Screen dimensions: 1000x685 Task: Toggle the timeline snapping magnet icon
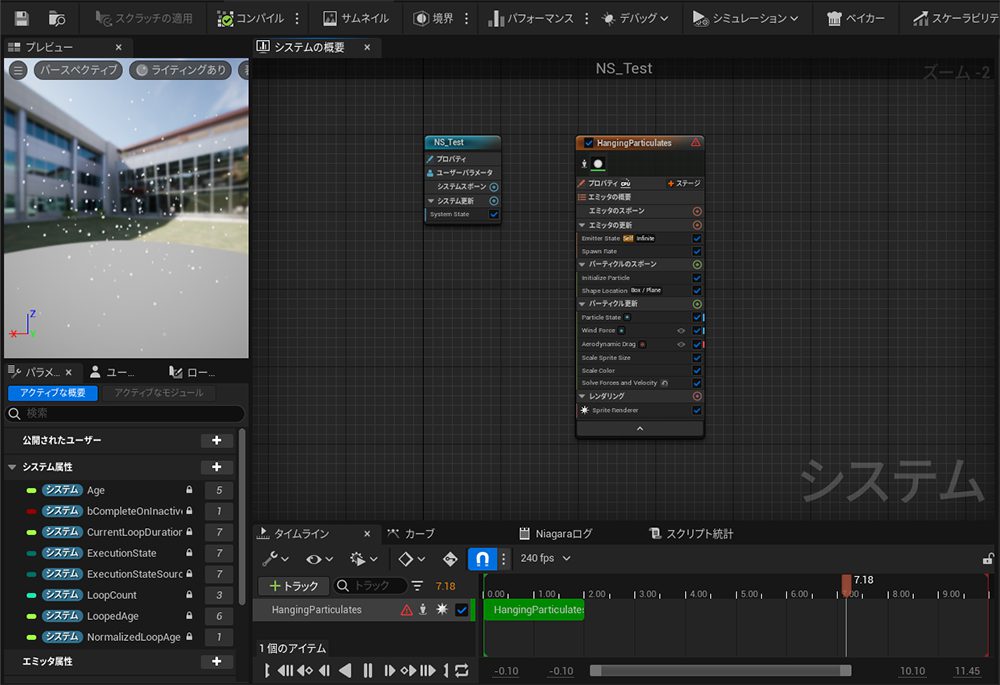pyautogui.click(x=482, y=558)
